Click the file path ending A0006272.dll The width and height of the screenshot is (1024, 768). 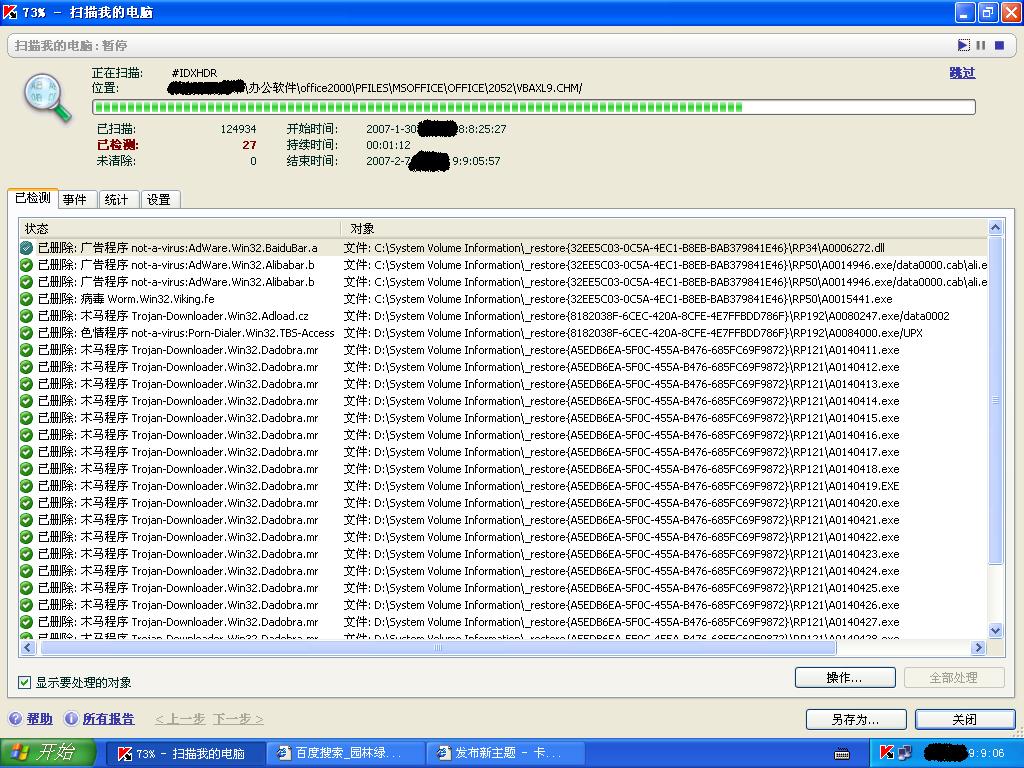pyautogui.click(x=615, y=248)
